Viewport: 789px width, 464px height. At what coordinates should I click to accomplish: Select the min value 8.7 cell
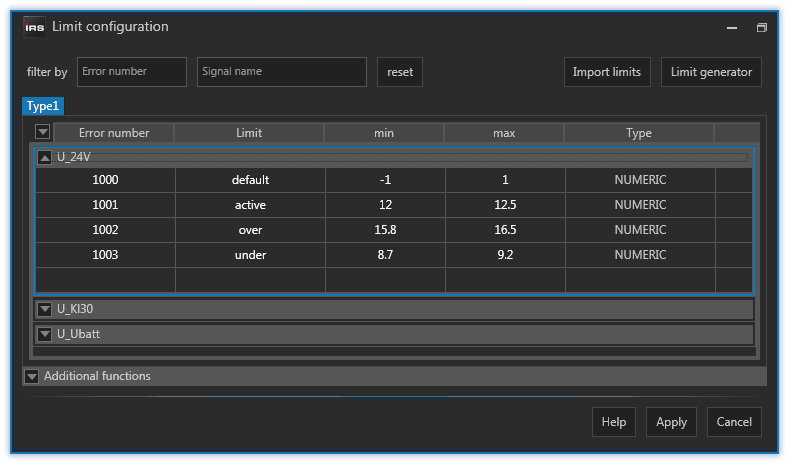[385, 255]
